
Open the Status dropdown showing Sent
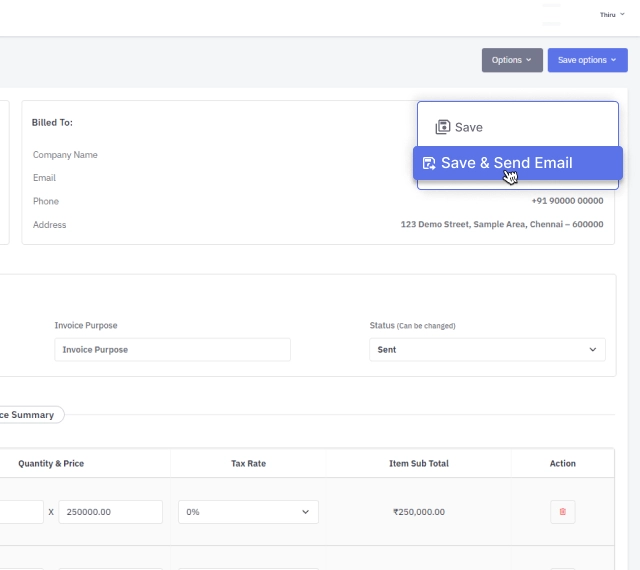tap(487, 350)
